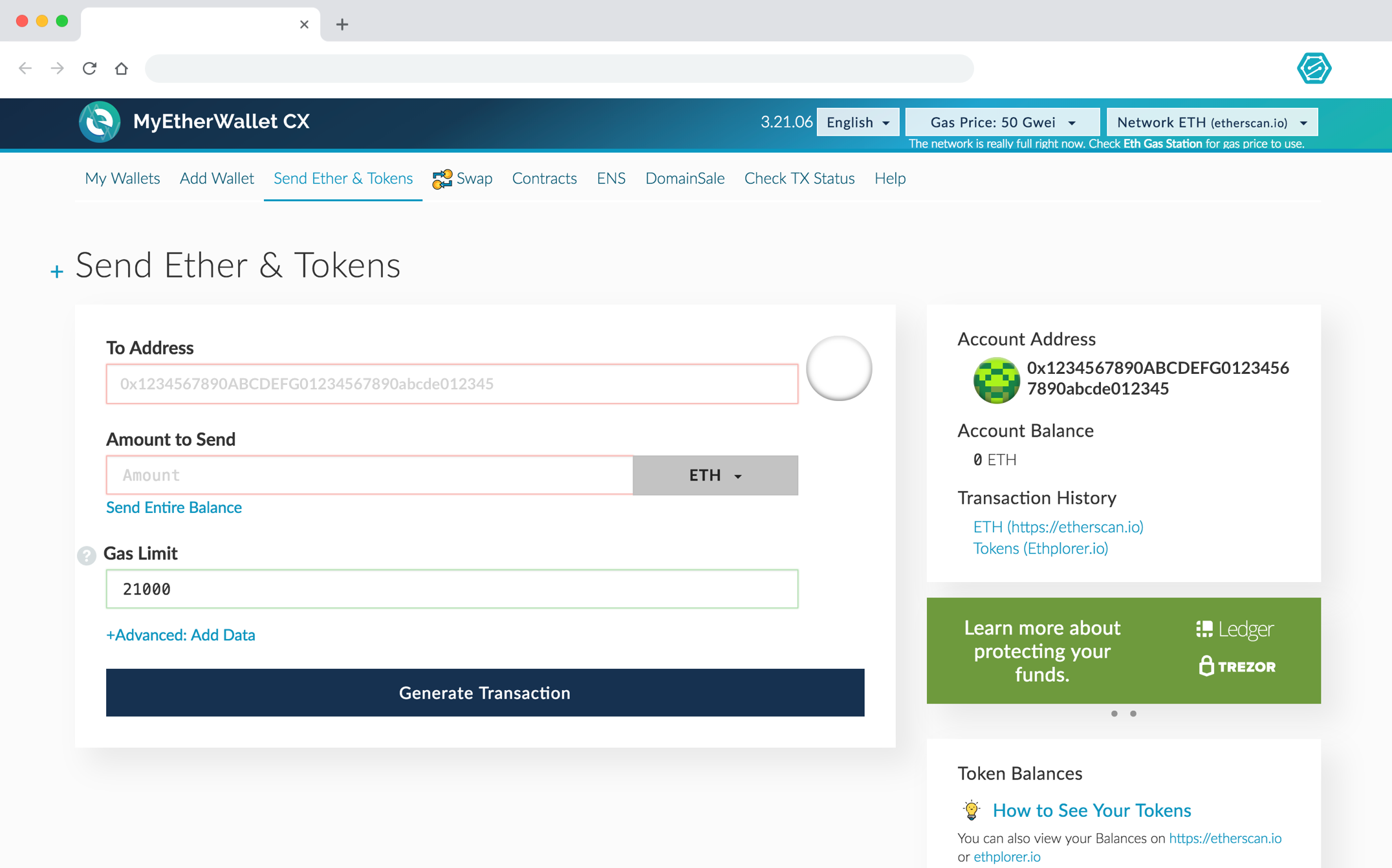Open ETH (https://etherscan.io) history link

(1058, 527)
